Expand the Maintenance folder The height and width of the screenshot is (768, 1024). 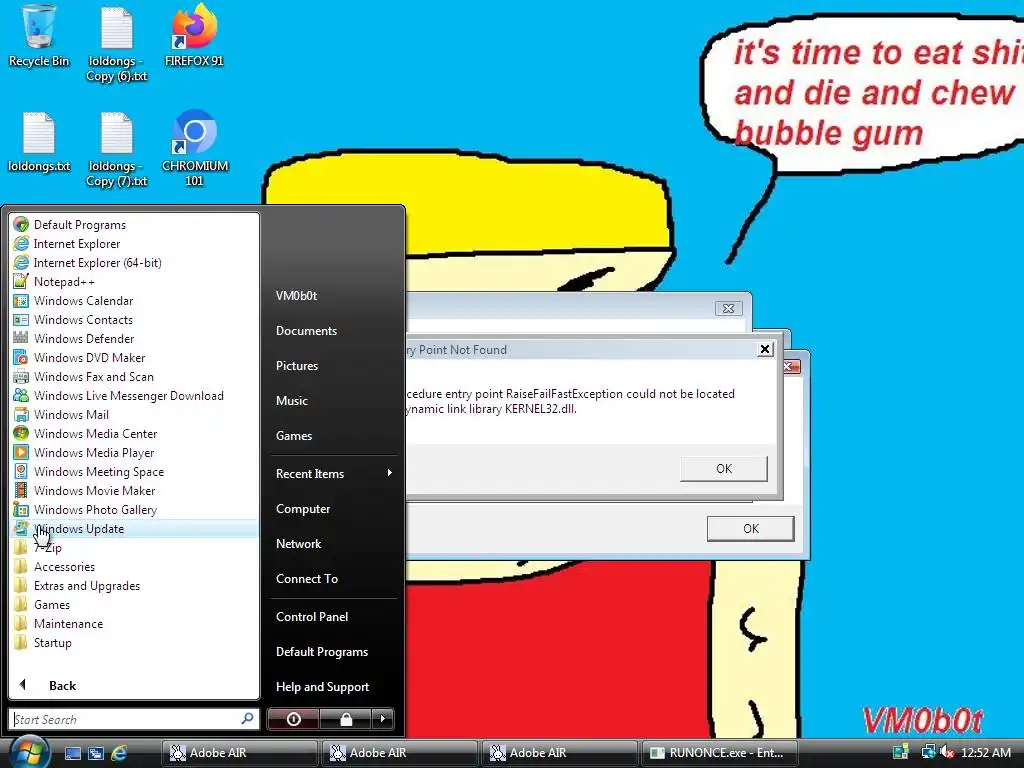[x=134, y=623]
